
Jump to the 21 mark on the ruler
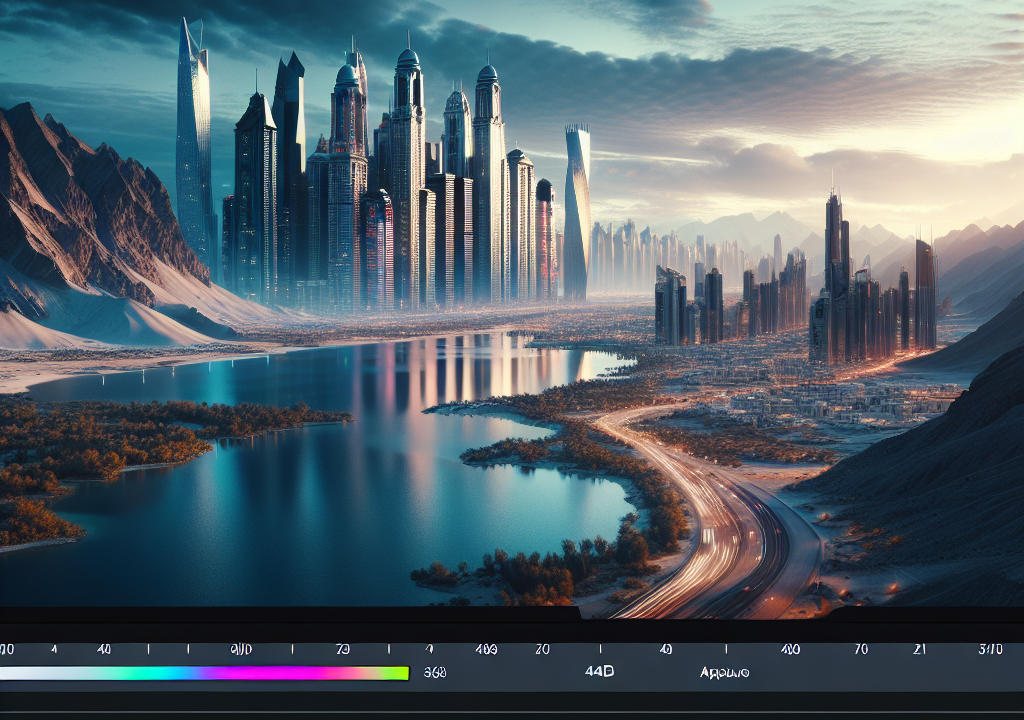point(920,649)
